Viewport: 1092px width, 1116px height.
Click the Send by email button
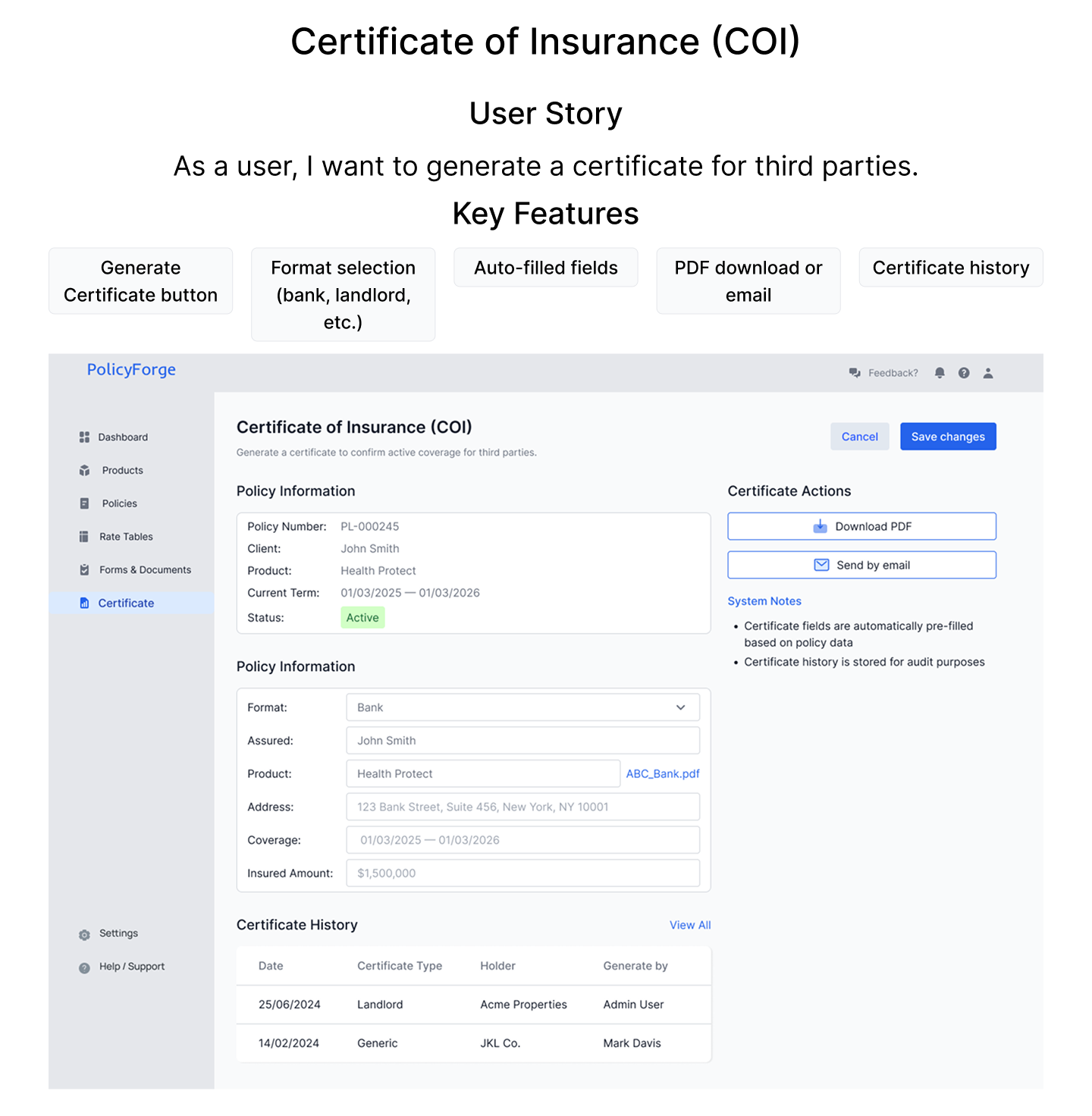pos(861,565)
